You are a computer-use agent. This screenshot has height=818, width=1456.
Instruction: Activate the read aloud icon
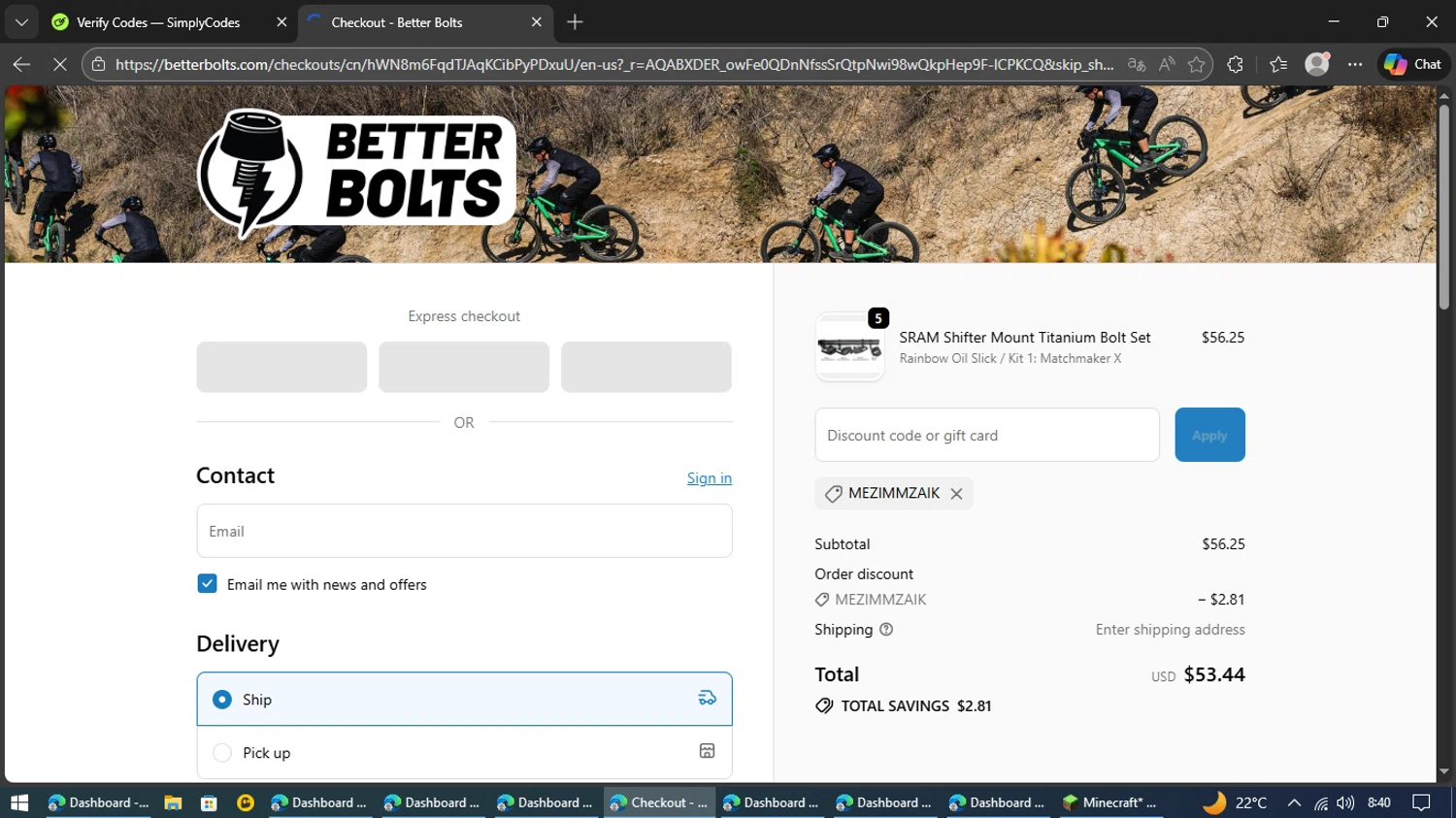click(x=1167, y=64)
